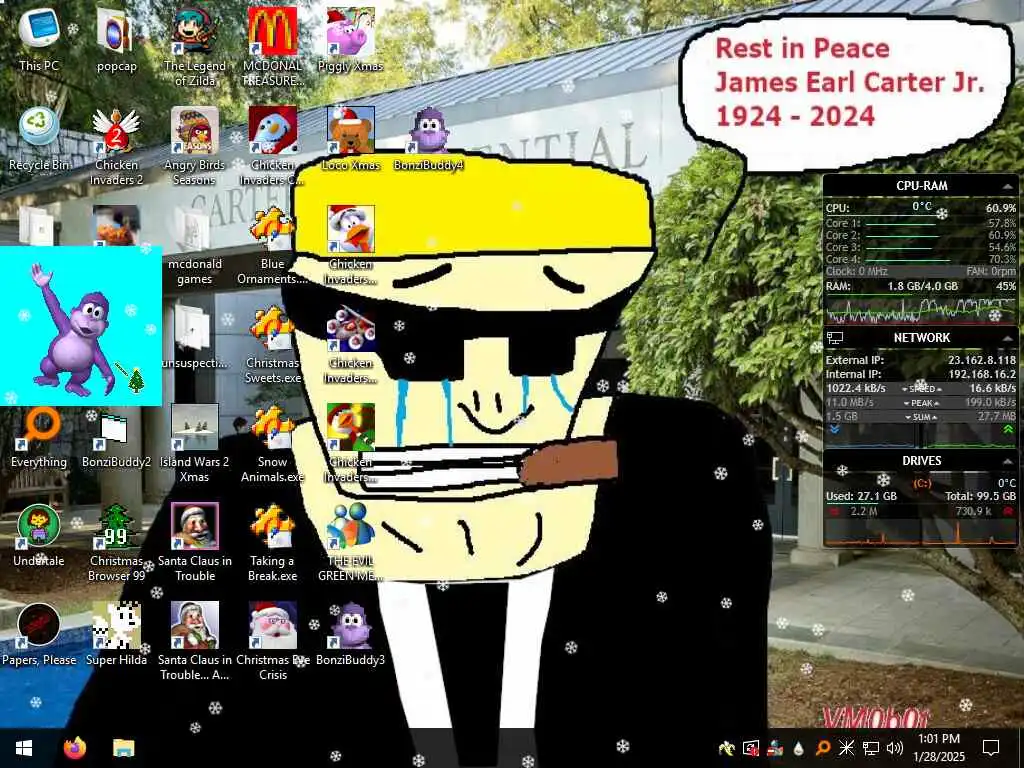Run Taking a Break.exe icon

tap(273, 543)
